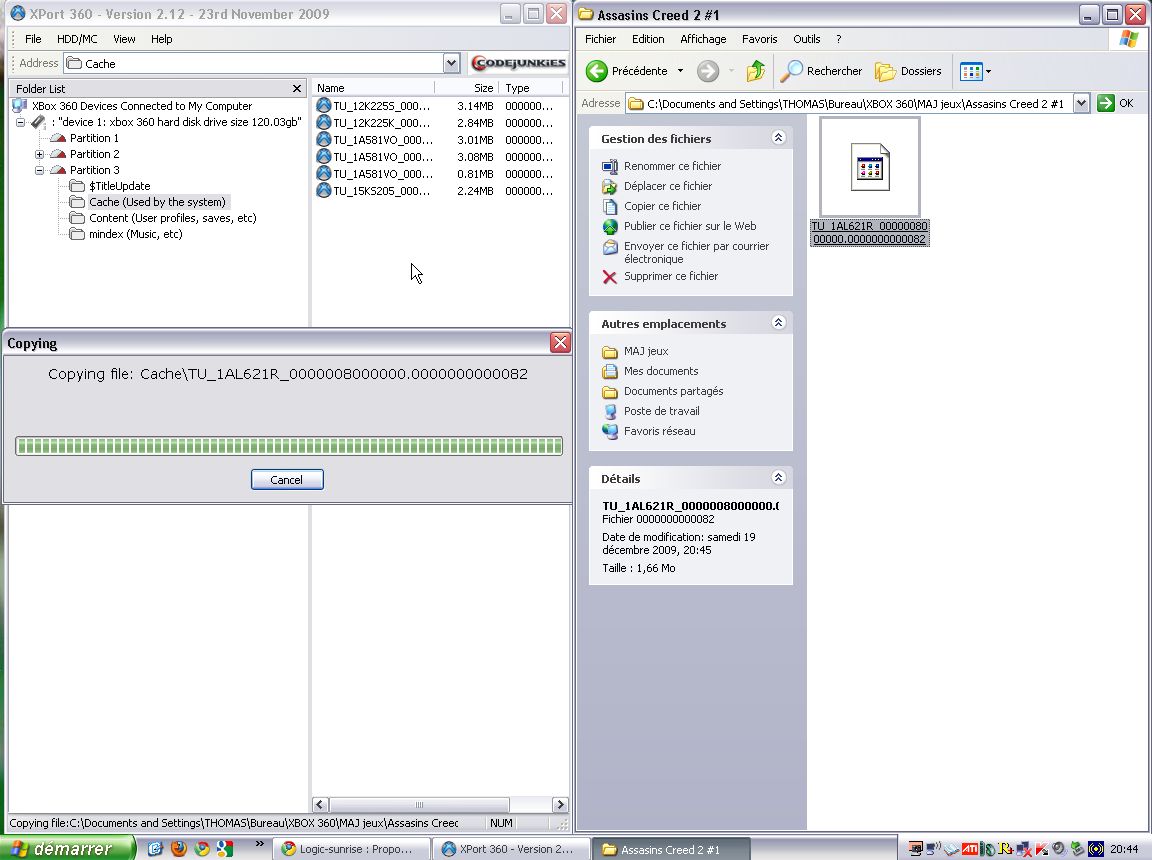This screenshot has height=860, width=1152.
Task: Click Déplacer ce fichier
Action: [x=668, y=186]
